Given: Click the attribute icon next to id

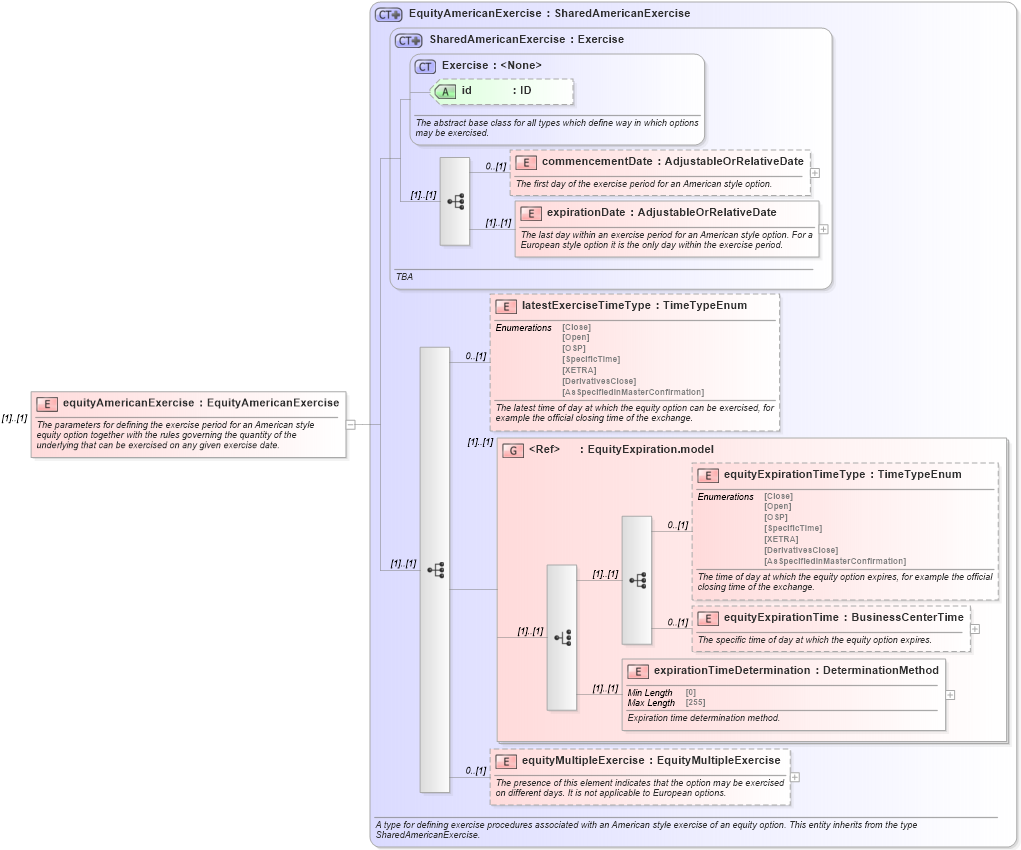Looking at the screenshot, I should coord(444,91).
